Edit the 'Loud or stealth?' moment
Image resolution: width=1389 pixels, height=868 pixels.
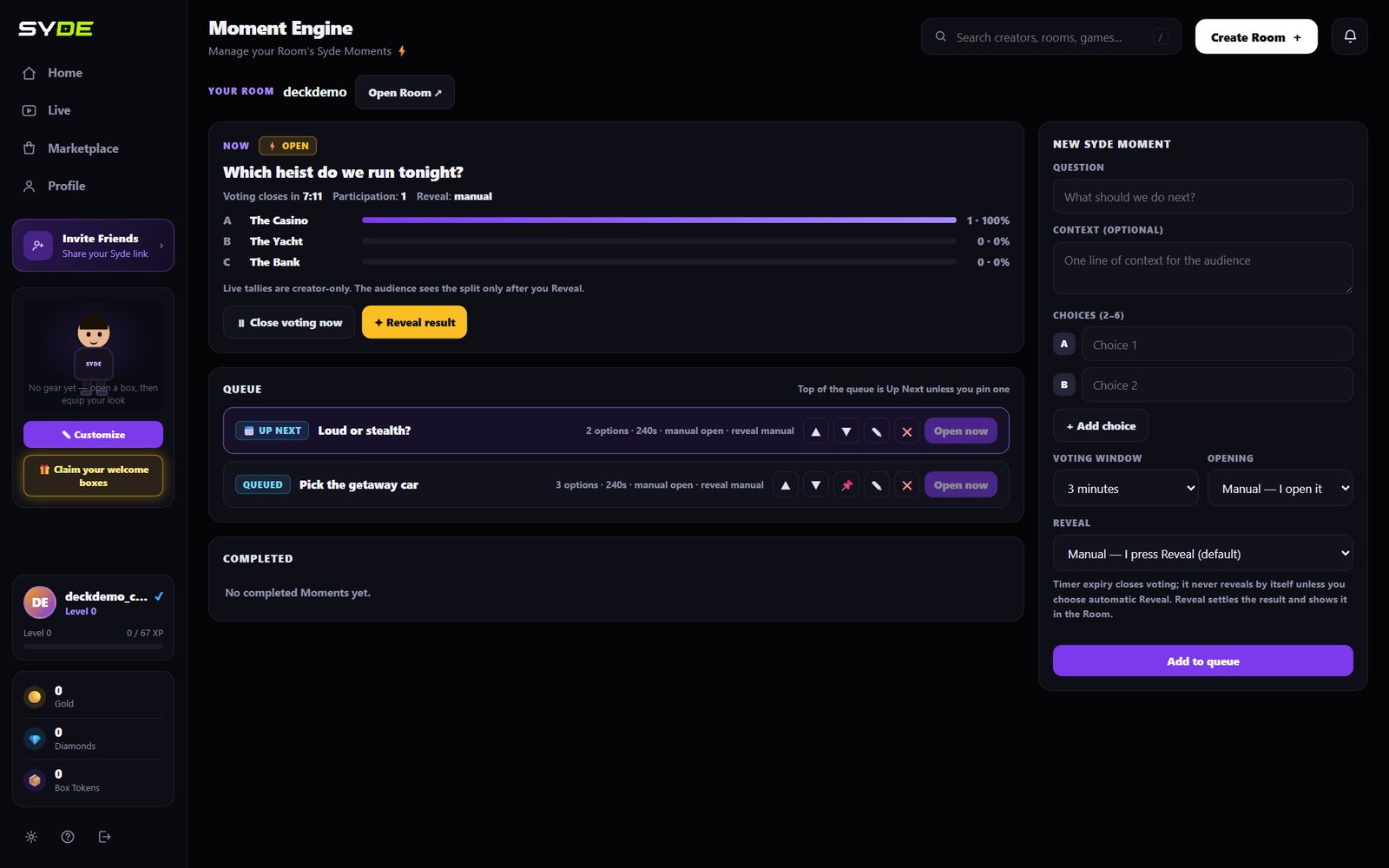[x=877, y=431]
